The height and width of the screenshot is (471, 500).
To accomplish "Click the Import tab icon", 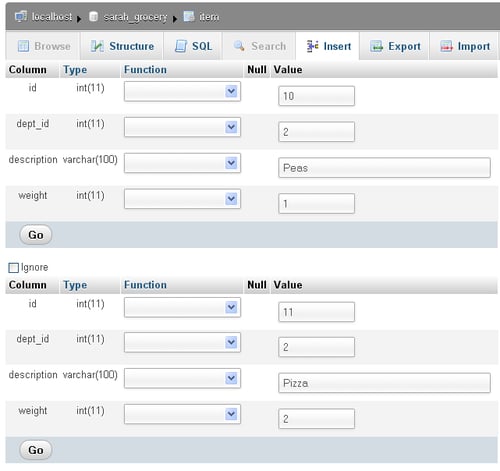I will coord(446,46).
